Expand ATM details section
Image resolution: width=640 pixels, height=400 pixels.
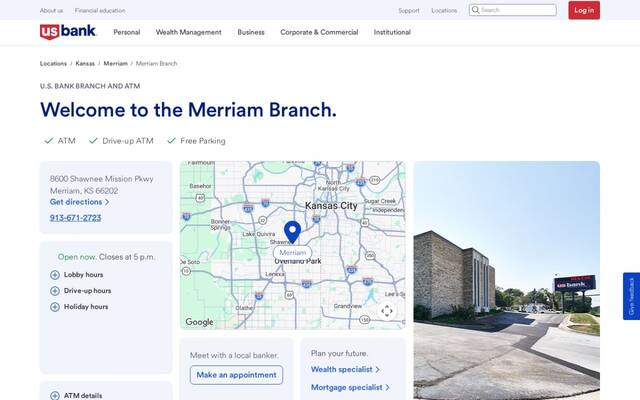tap(76, 395)
